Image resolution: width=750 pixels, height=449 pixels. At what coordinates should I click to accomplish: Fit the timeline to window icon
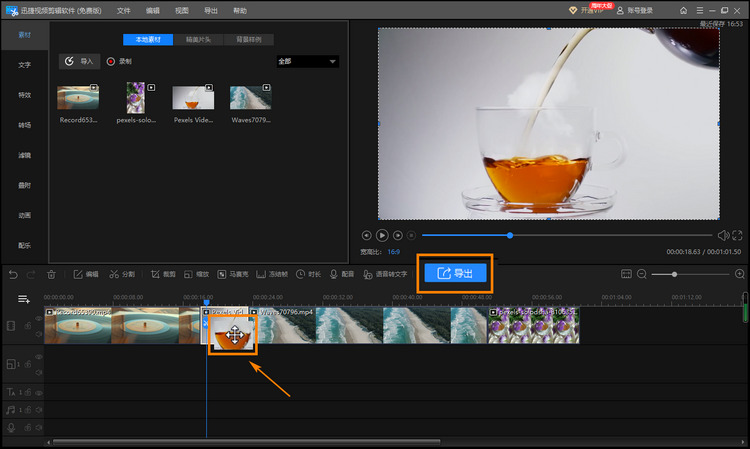[626, 274]
